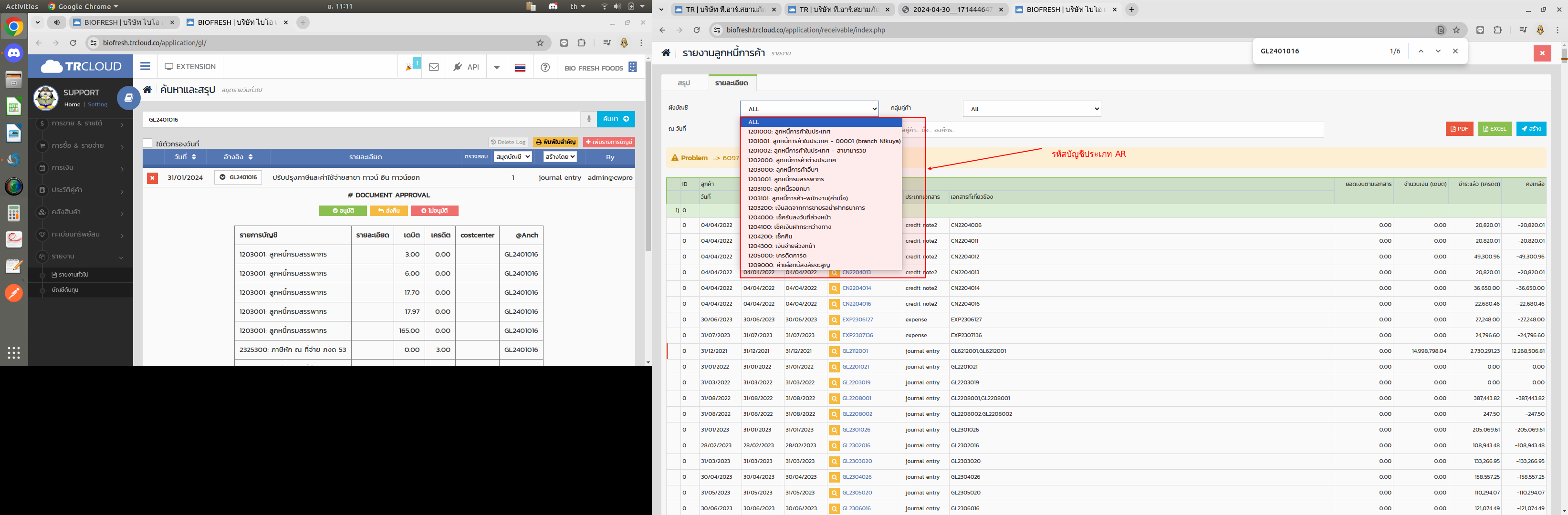Click the magnifier icon beside EXP2306127
Viewport: 1568px width, 515px height.
click(834, 320)
